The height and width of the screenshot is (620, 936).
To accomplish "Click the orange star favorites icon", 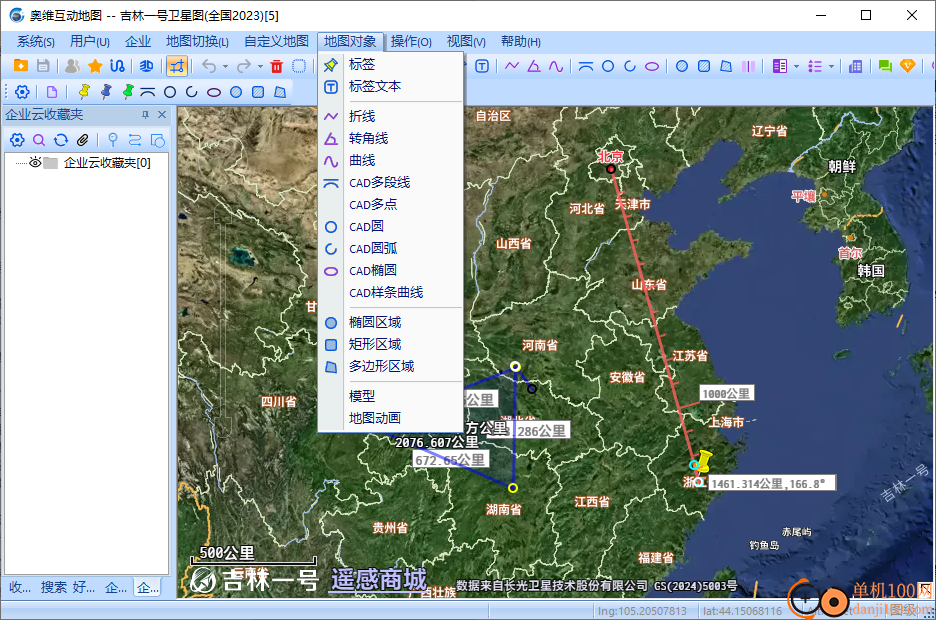I will point(95,66).
